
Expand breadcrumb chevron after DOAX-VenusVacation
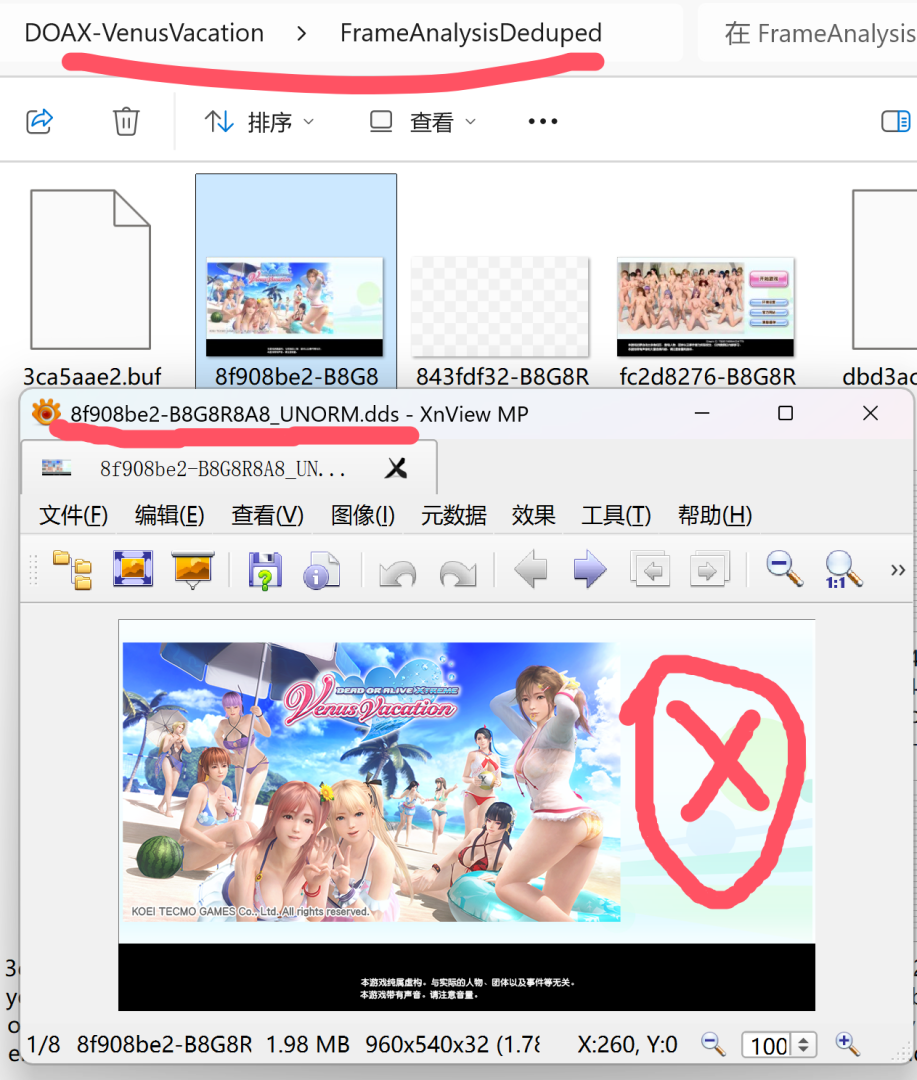301,33
